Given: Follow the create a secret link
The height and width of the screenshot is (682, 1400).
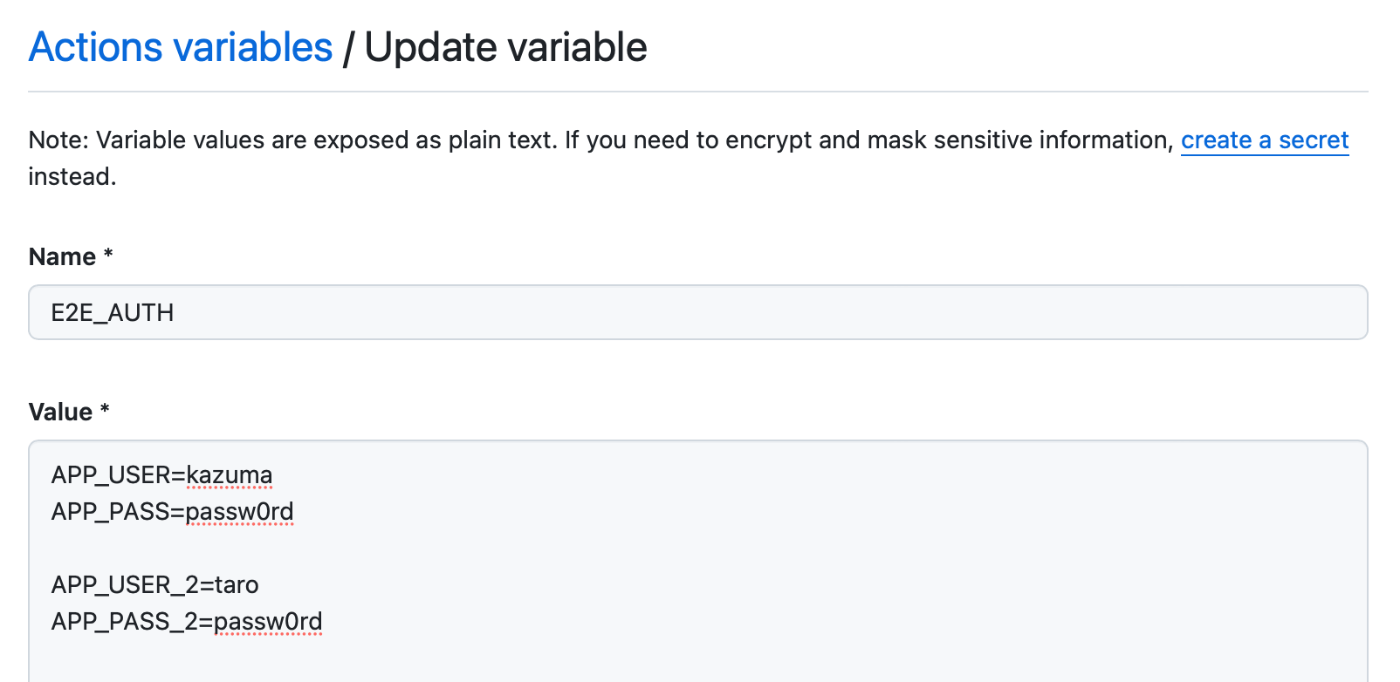Looking at the screenshot, I should 1265,140.
